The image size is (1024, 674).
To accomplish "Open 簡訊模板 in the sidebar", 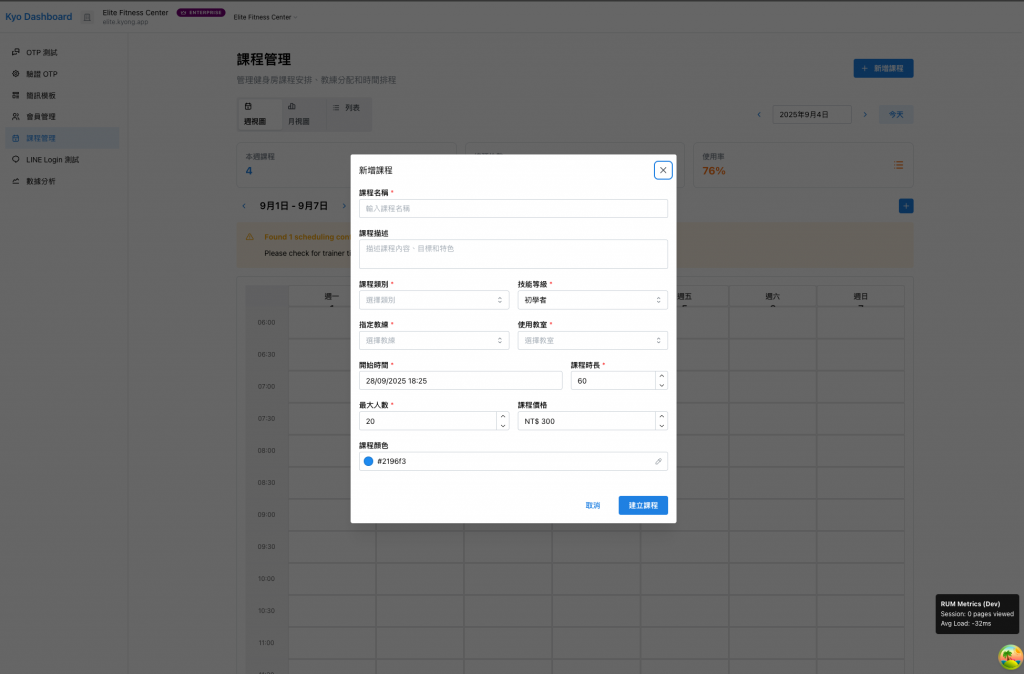I will coord(62,95).
